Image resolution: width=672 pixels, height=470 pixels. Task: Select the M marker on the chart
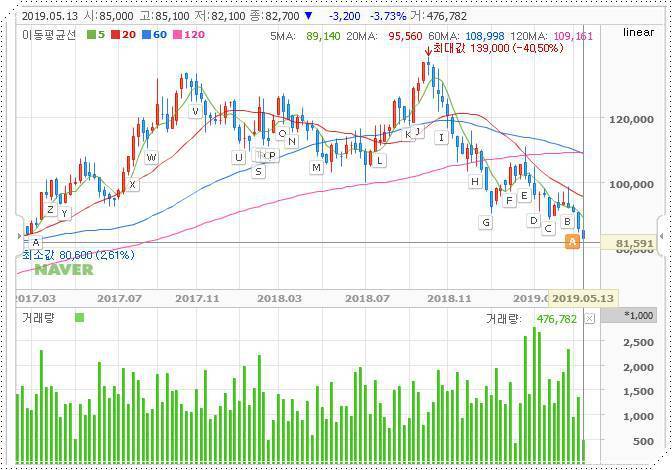tap(316, 167)
